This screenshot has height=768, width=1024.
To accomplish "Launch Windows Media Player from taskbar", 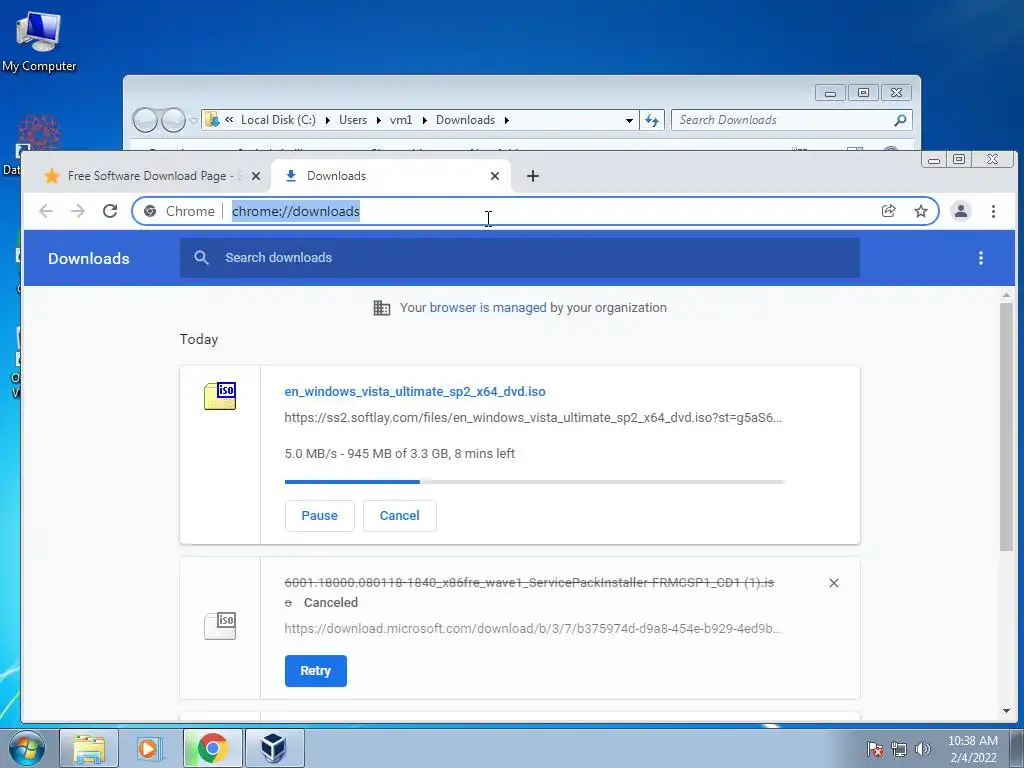I will 149,748.
